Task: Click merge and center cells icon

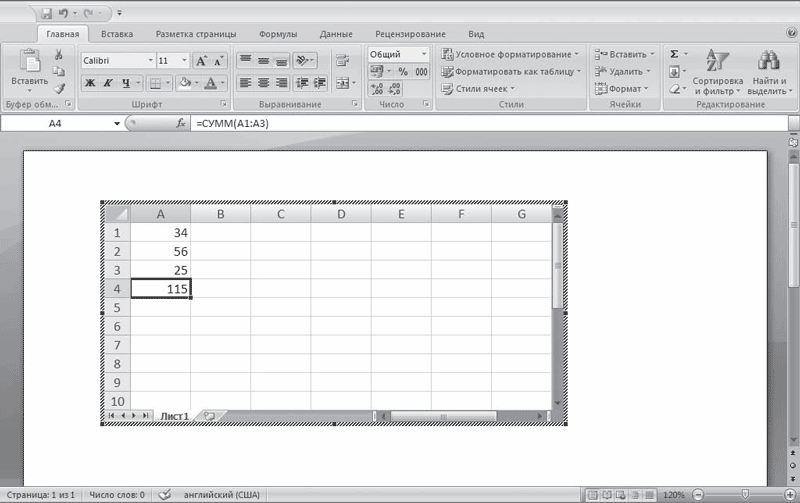Action: (342, 83)
